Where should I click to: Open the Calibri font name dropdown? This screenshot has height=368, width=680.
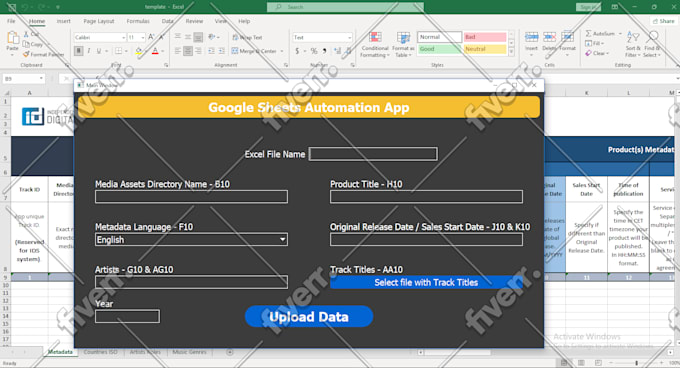(x=123, y=38)
